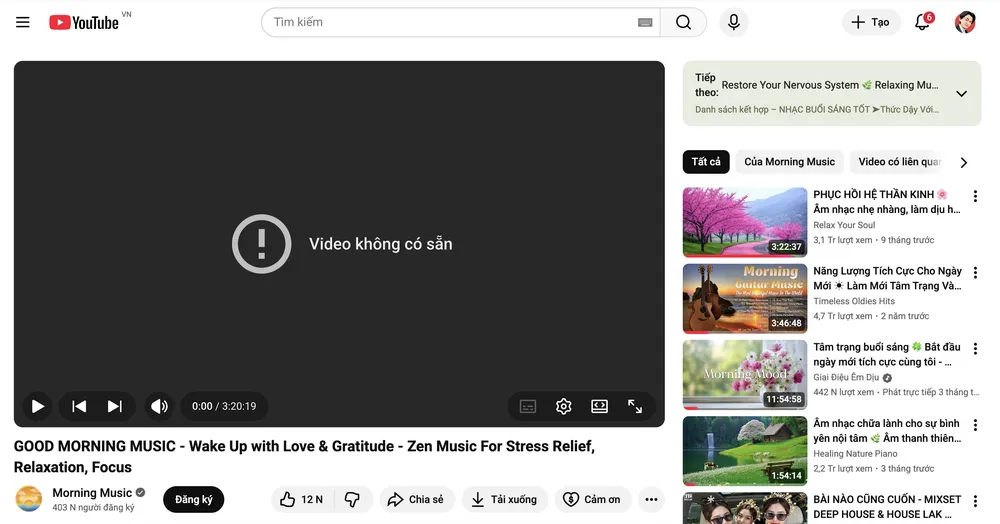Open the notifications bell
Viewport: 1000px width, 524px height.
922,22
